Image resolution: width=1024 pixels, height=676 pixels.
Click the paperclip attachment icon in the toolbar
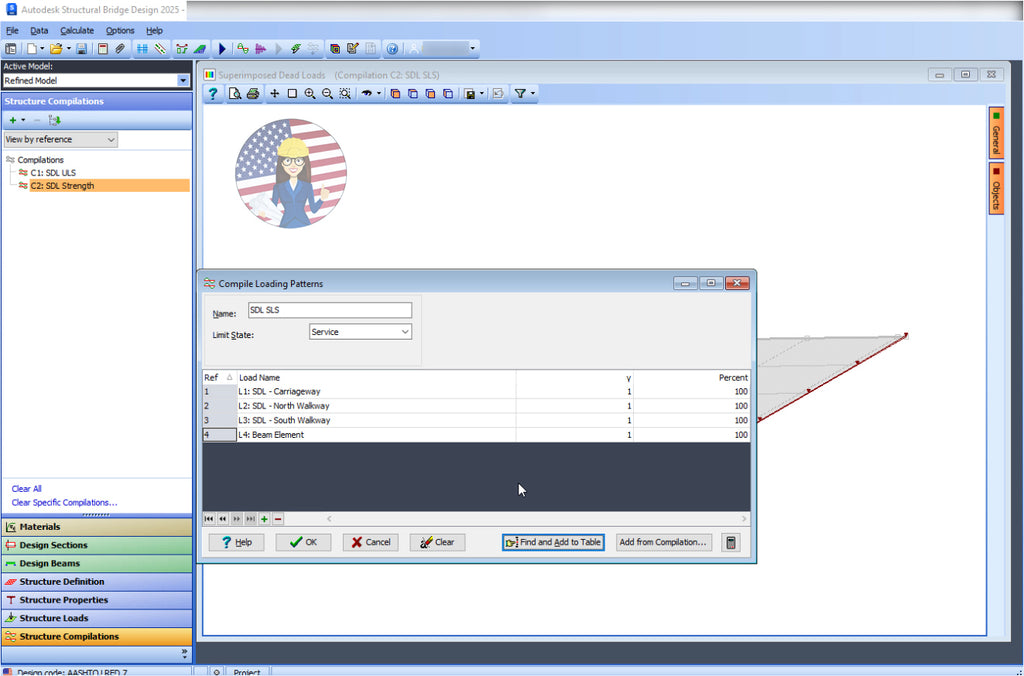pyautogui.click(x=117, y=47)
